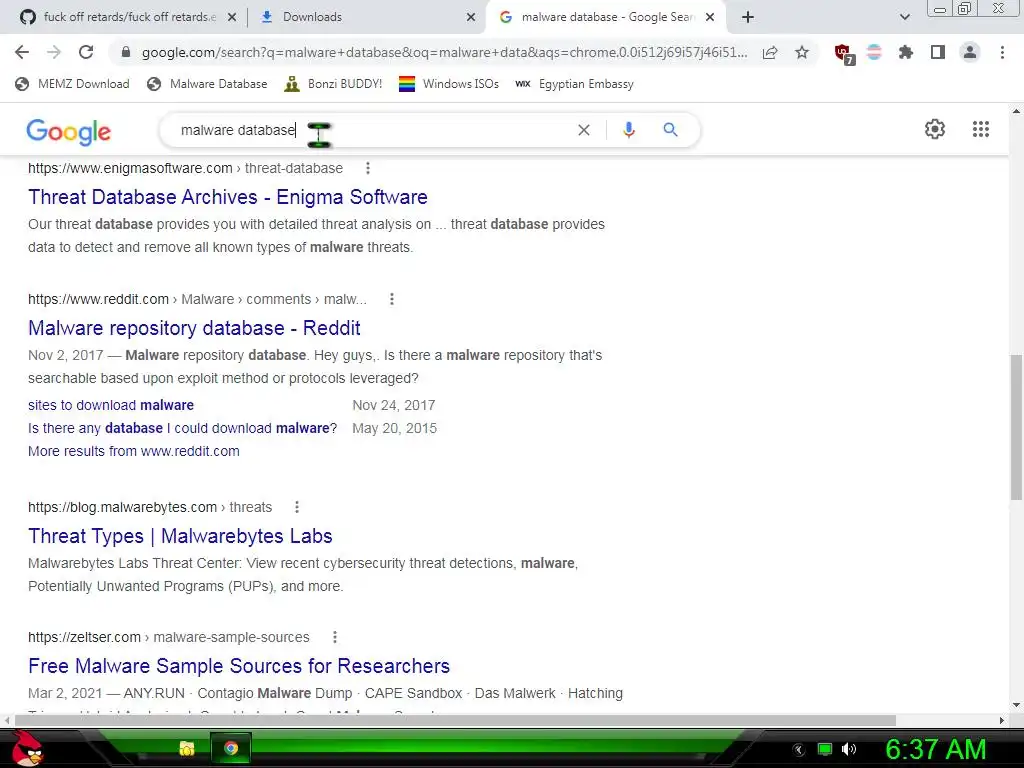Viewport: 1024px width, 768px height.
Task: Open 'sites to download malware' sublink
Action: click(x=111, y=405)
